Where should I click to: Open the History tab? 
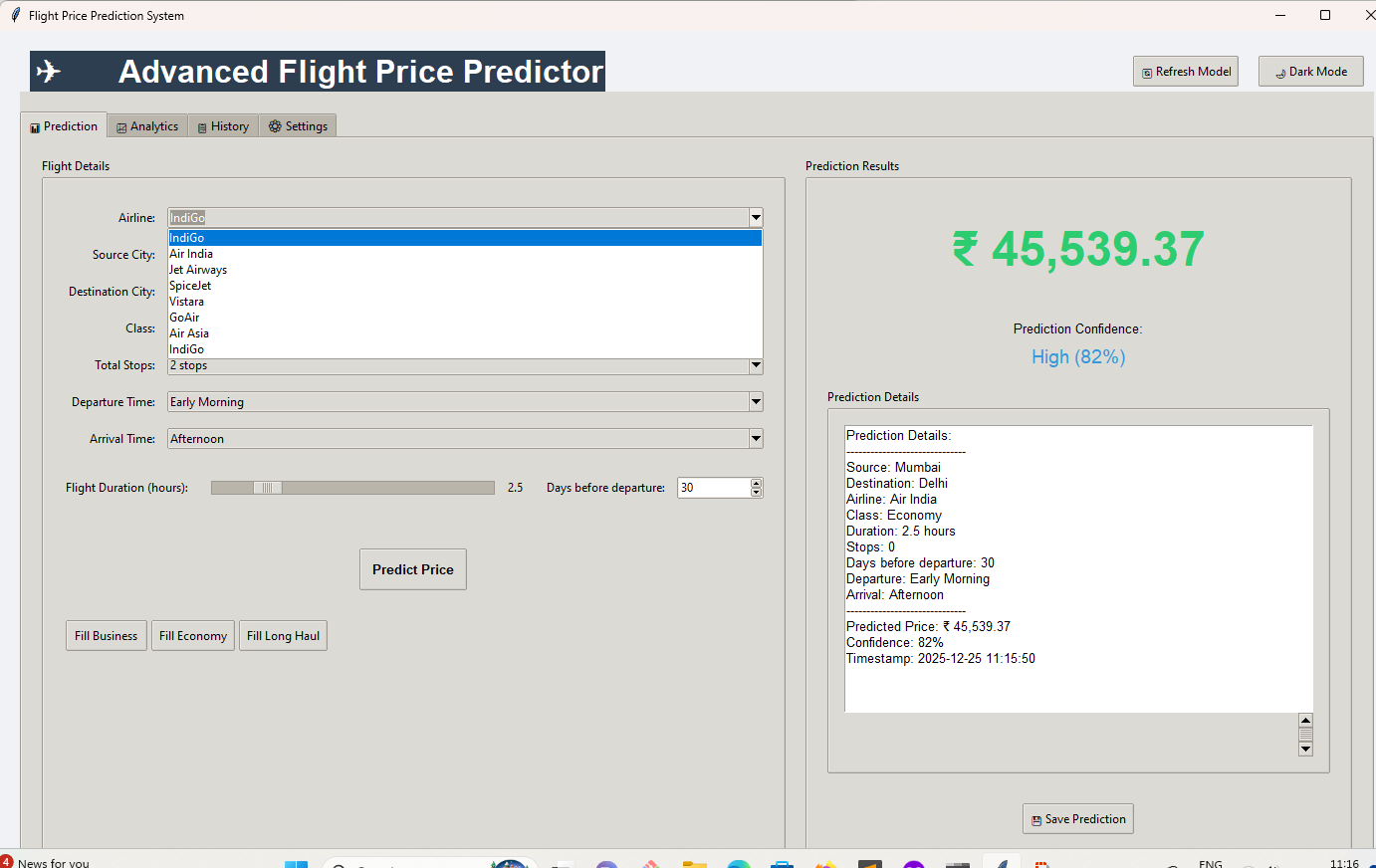[223, 126]
